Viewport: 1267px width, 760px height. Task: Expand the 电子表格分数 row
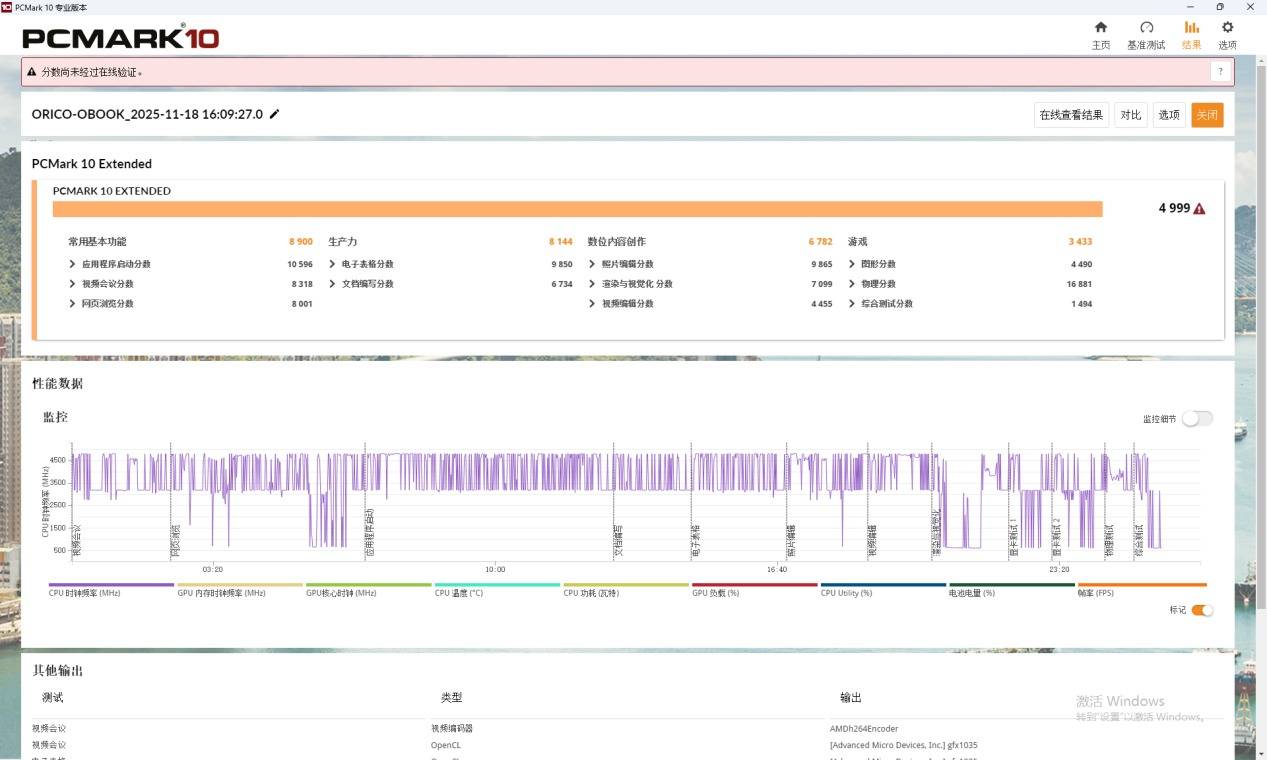point(333,264)
